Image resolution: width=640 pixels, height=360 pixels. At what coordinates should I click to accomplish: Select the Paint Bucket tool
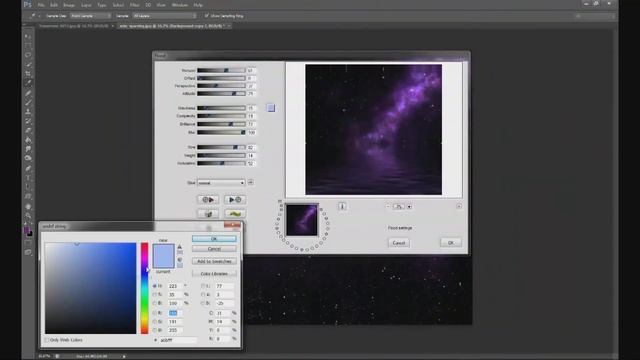pyautogui.click(x=28, y=140)
